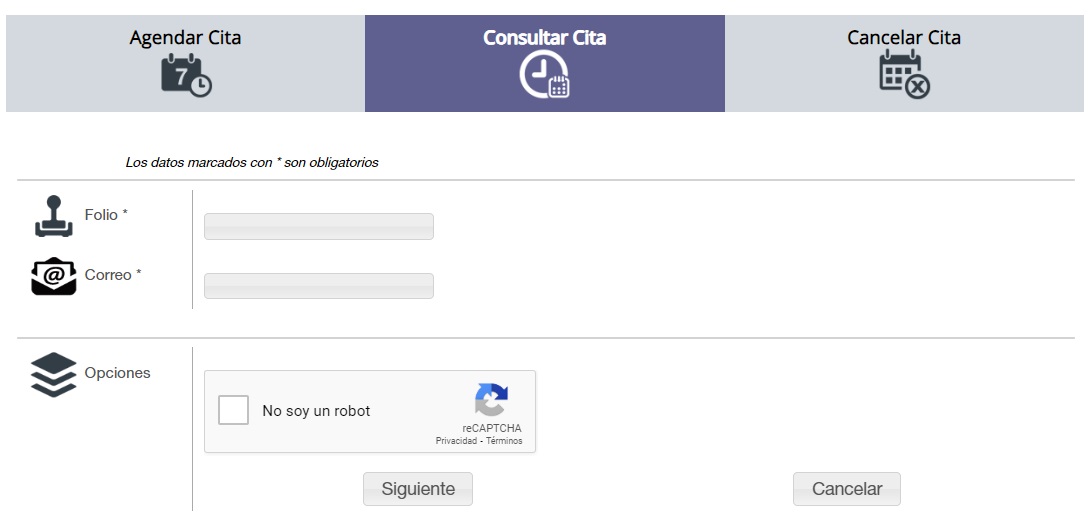The width and height of the screenshot is (1089, 521).
Task: Click the envelope icon beside Correo
Action: pyautogui.click(x=54, y=276)
